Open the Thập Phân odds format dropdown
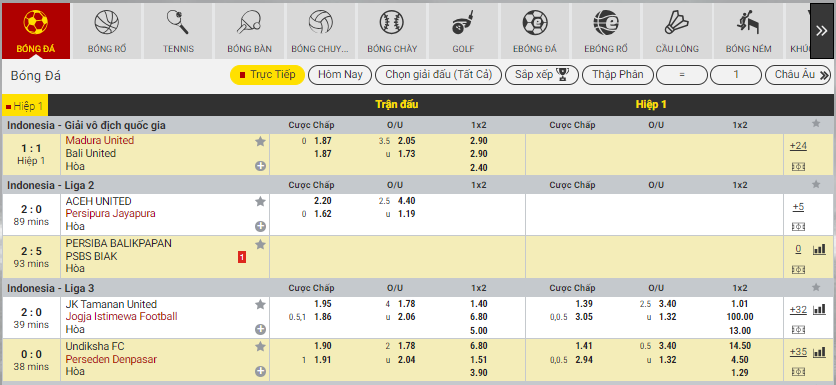The width and height of the screenshot is (836, 385). click(x=617, y=75)
